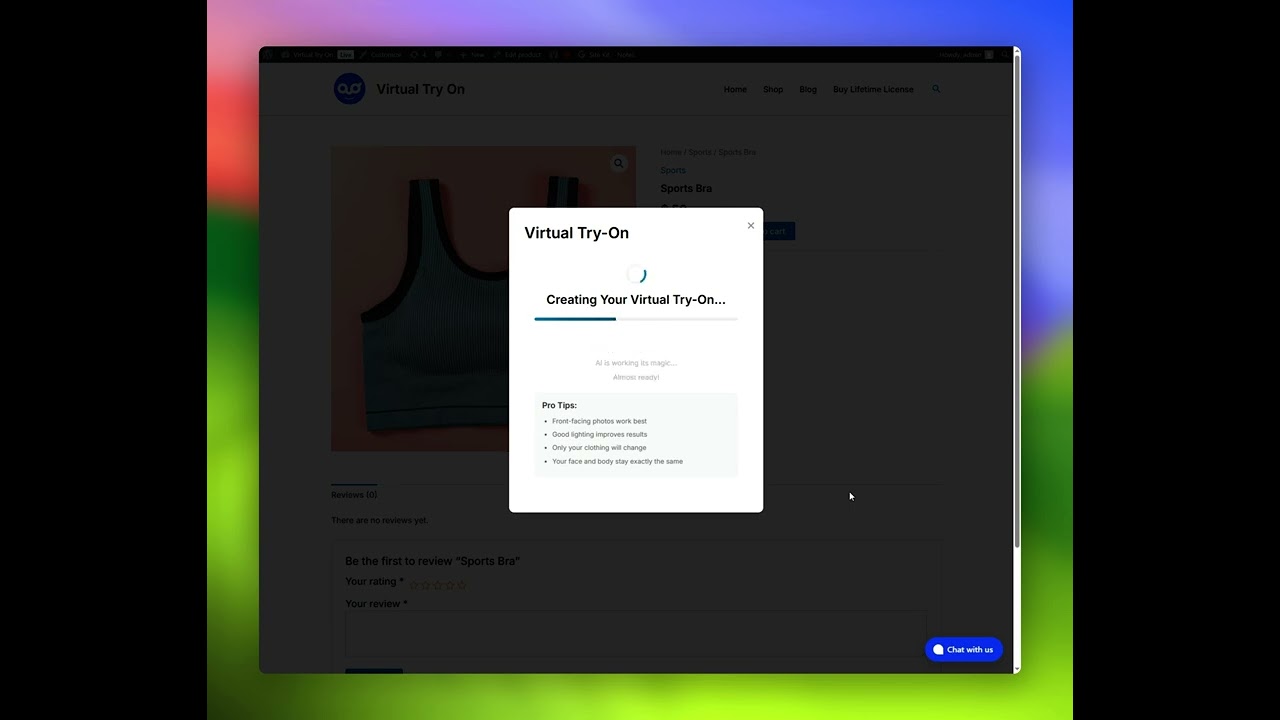
Task: Switch to the Reviews (0) tab
Action: coord(354,495)
